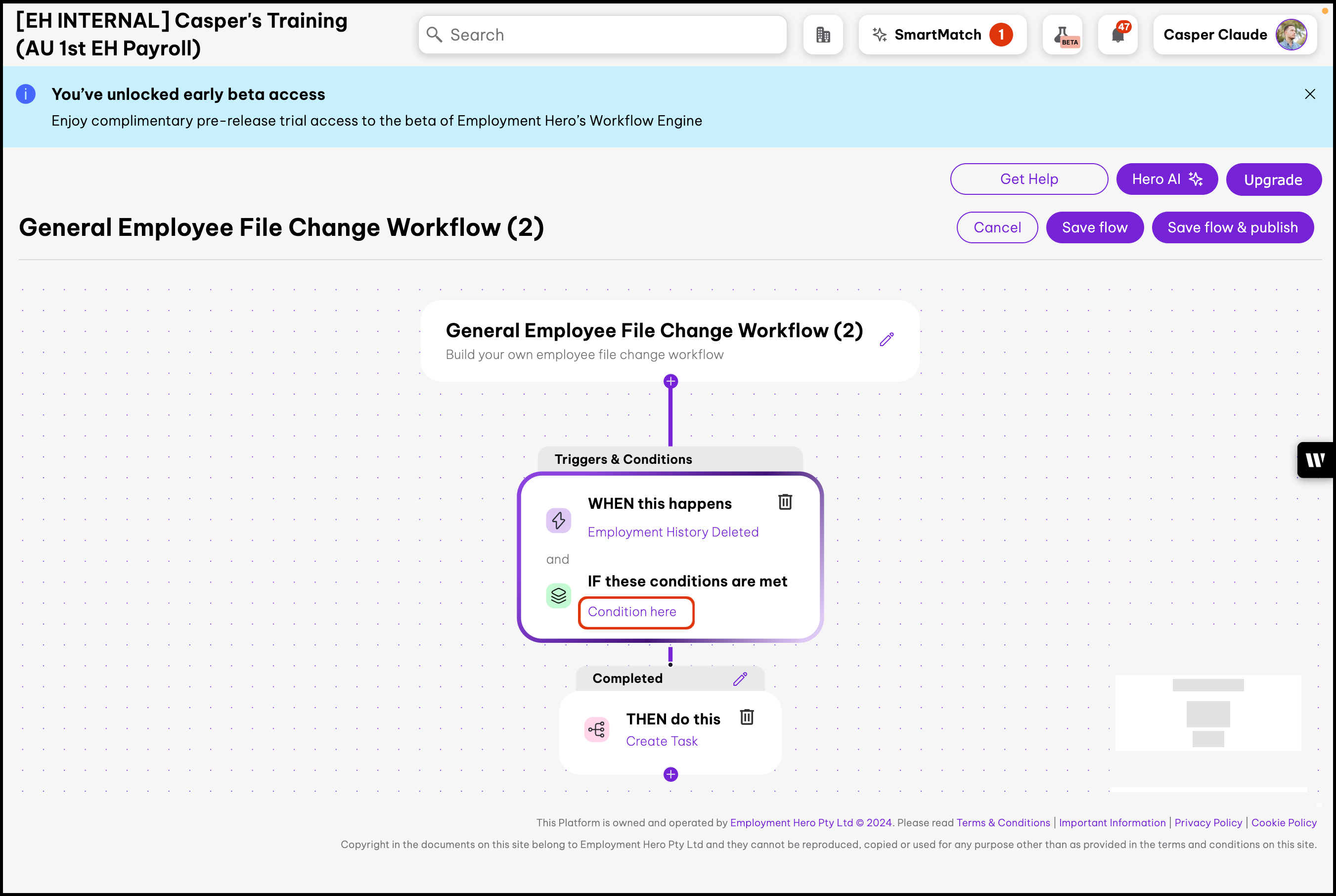Image resolution: width=1336 pixels, height=896 pixels.
Task: Click the Save flow button
Action: (x=1094, y=227)
